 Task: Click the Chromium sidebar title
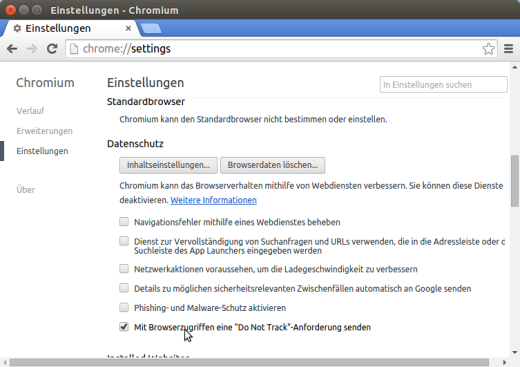45,83
